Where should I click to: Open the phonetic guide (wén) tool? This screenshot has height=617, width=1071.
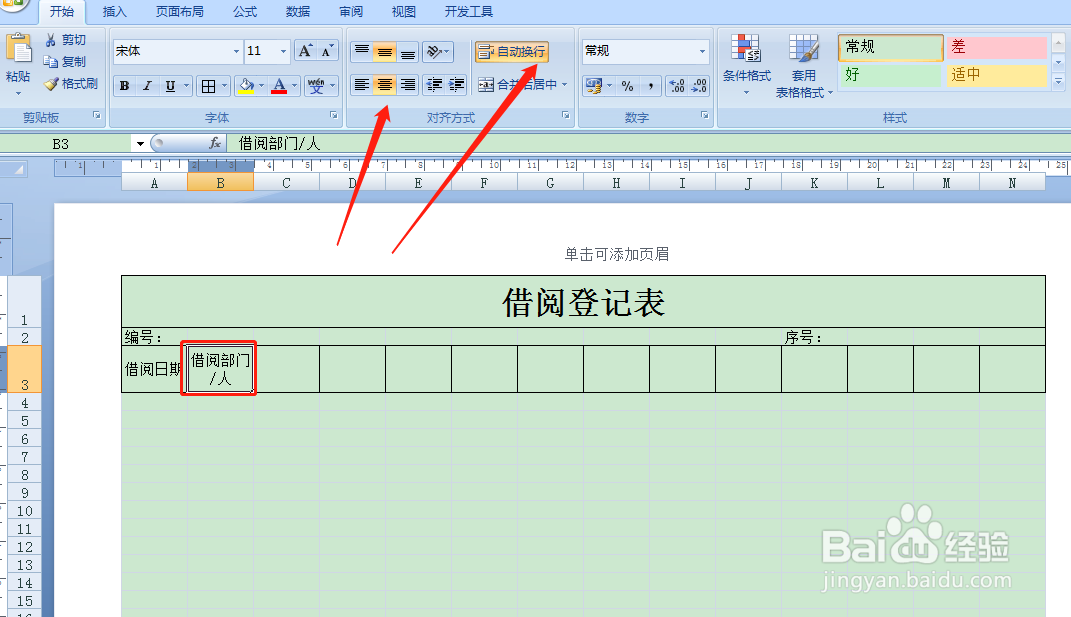tap(316, 86)
